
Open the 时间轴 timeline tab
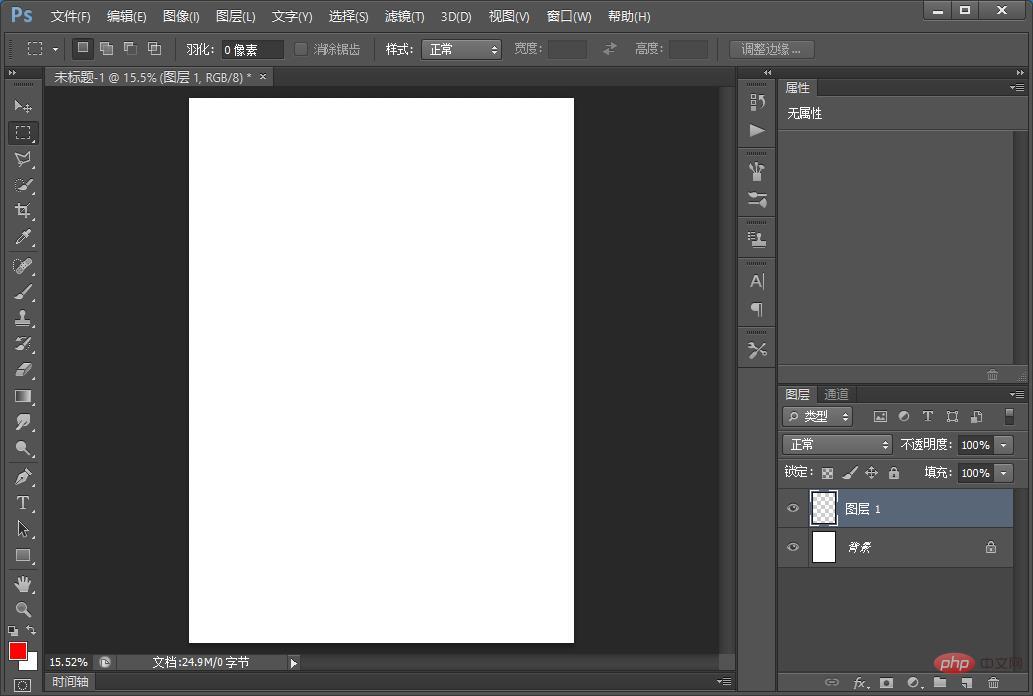[x=70, y=682]
